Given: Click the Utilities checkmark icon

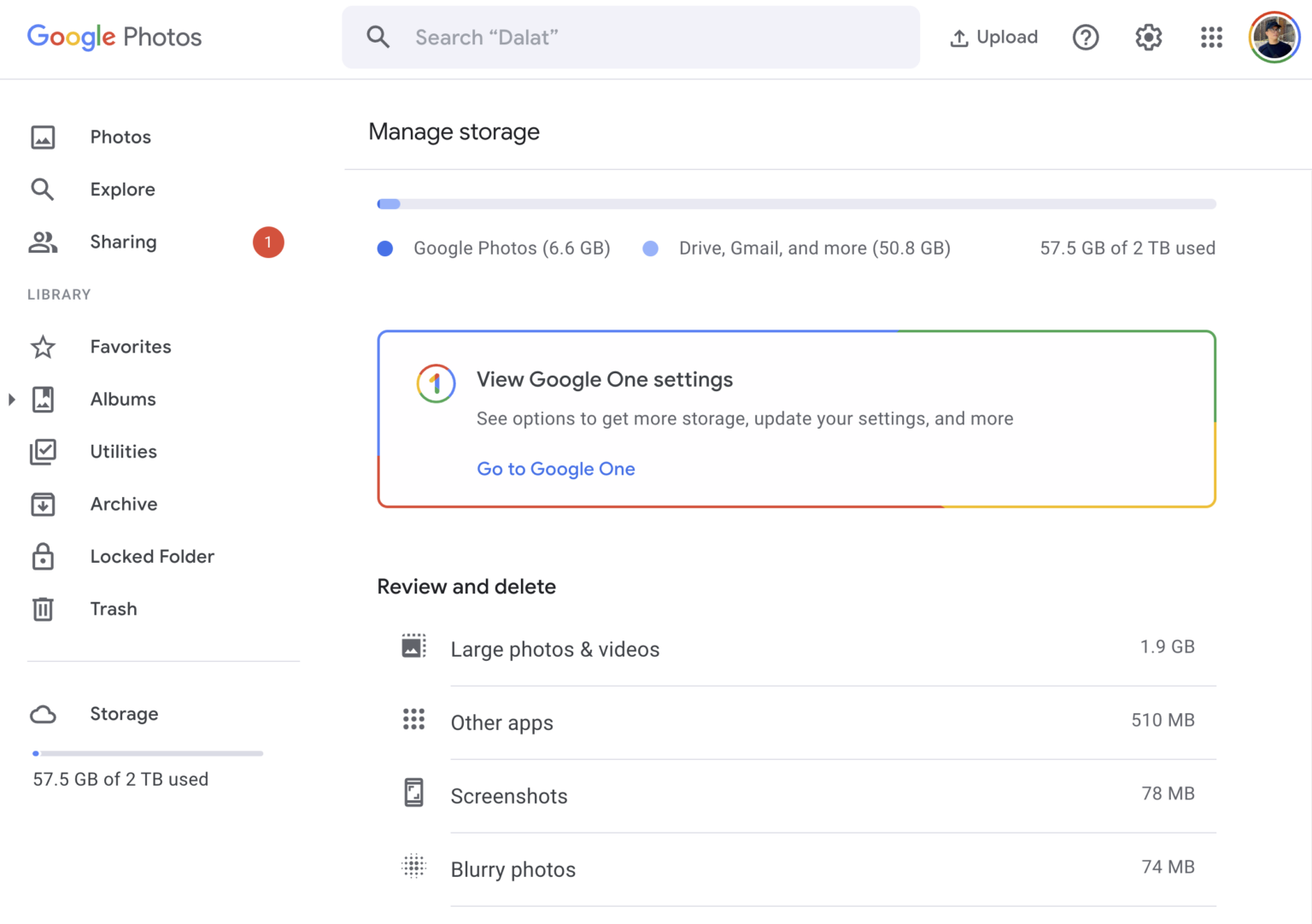Looking at the screenshot, I should coord(43,452).
